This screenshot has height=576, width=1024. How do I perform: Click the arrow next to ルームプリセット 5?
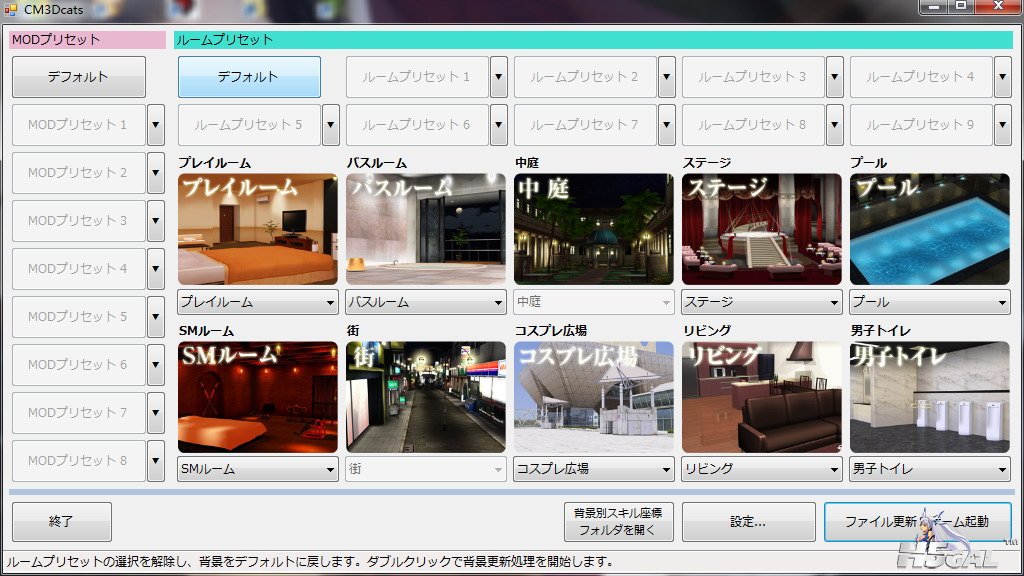point(331,125)
